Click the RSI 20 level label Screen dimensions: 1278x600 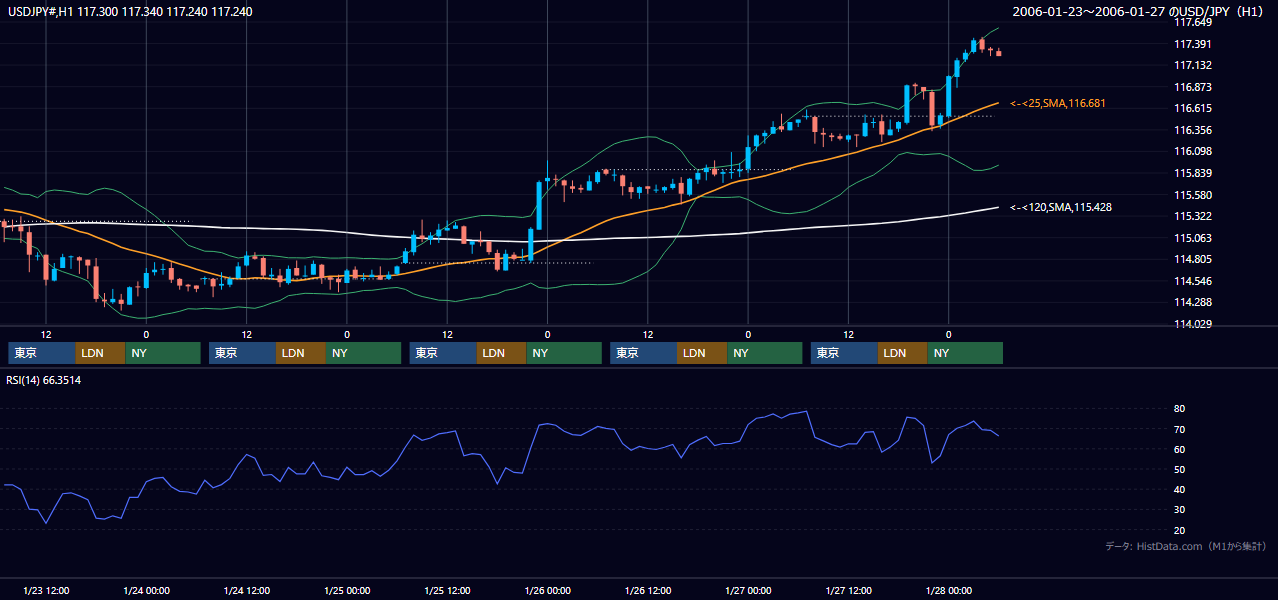pyautogui.click(x=1180, y=530)
